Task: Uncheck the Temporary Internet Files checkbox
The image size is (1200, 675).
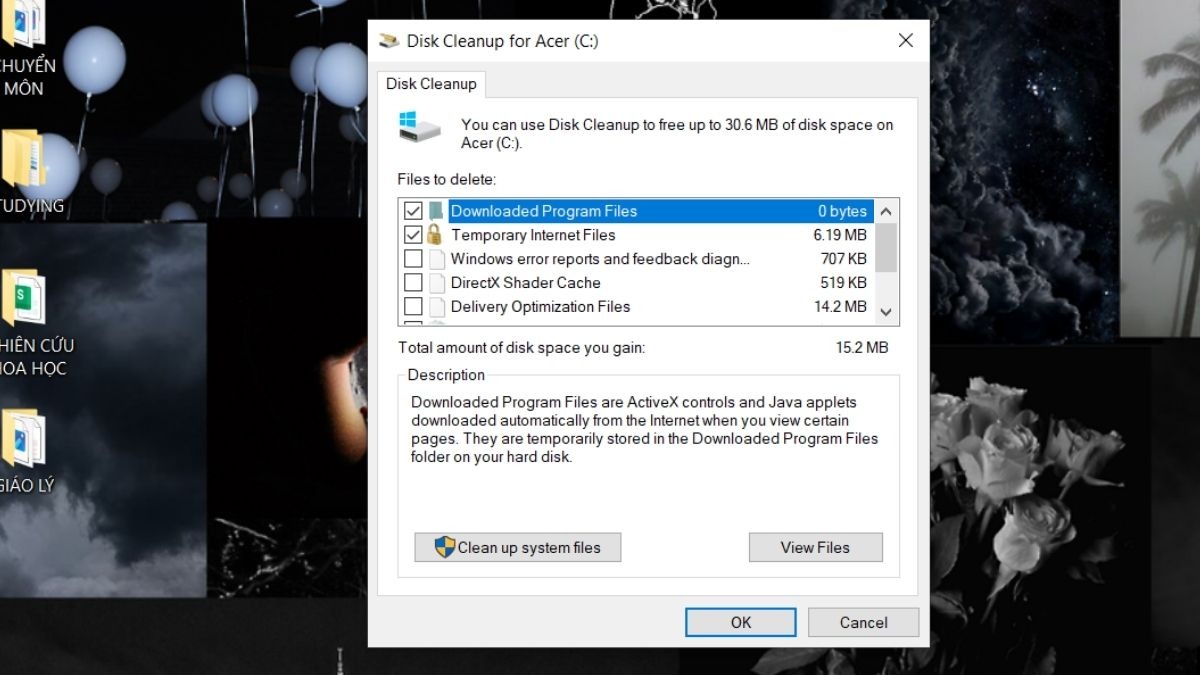Action: pyautogui.click(x=413, y=235)
